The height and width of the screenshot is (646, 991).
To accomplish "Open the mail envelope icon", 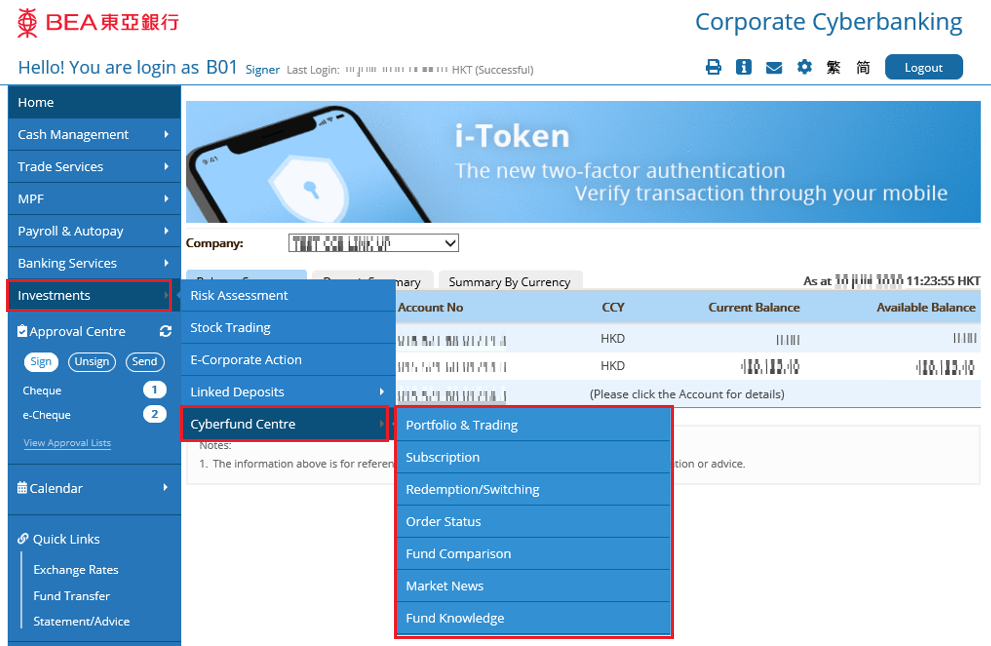I will (x=774, y=68).
